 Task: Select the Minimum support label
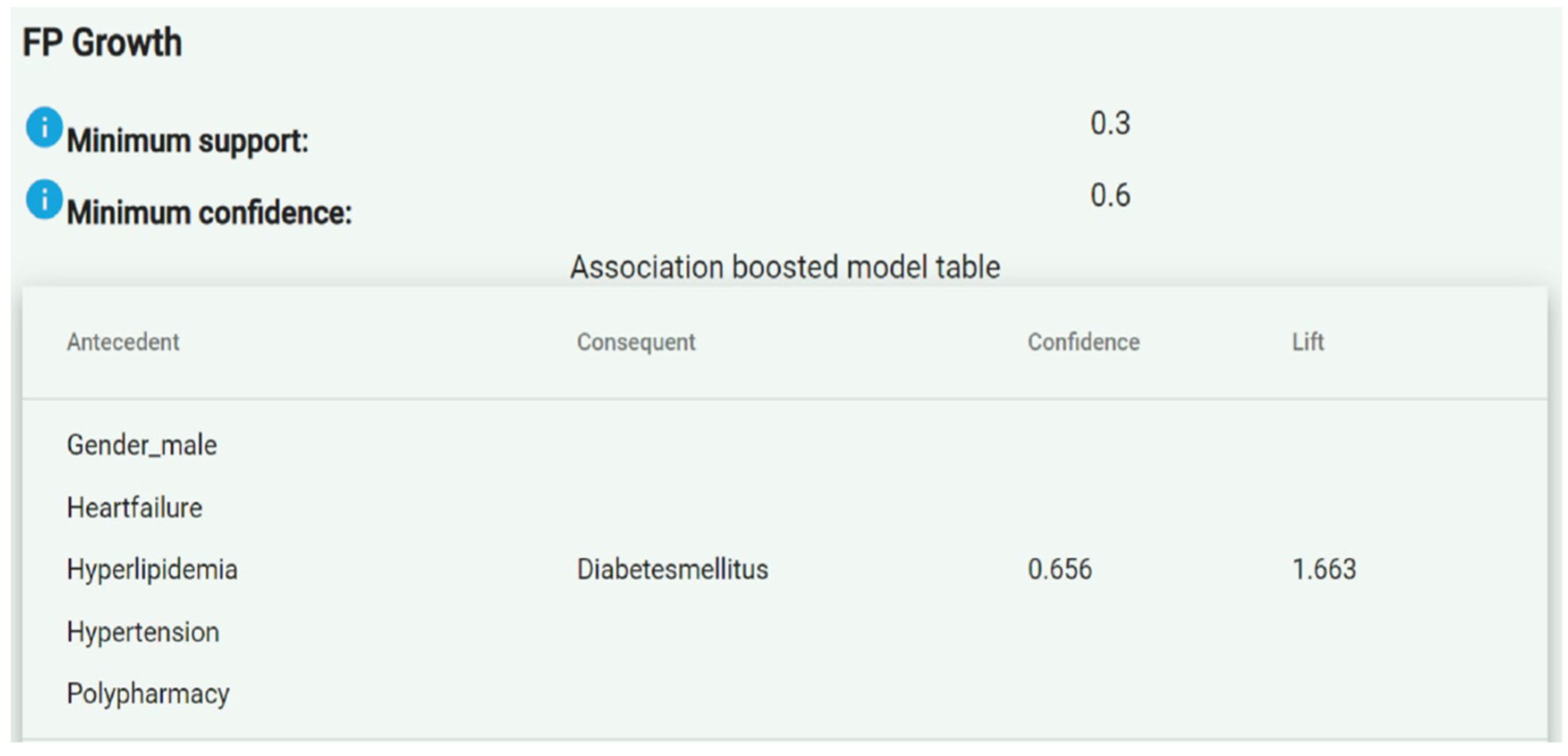coord(187,141)
